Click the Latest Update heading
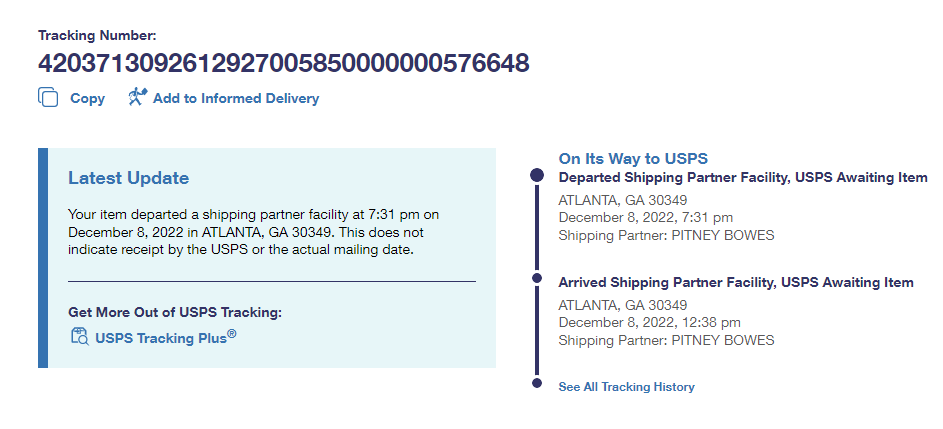The image size is (943, 429). [128, 178]
